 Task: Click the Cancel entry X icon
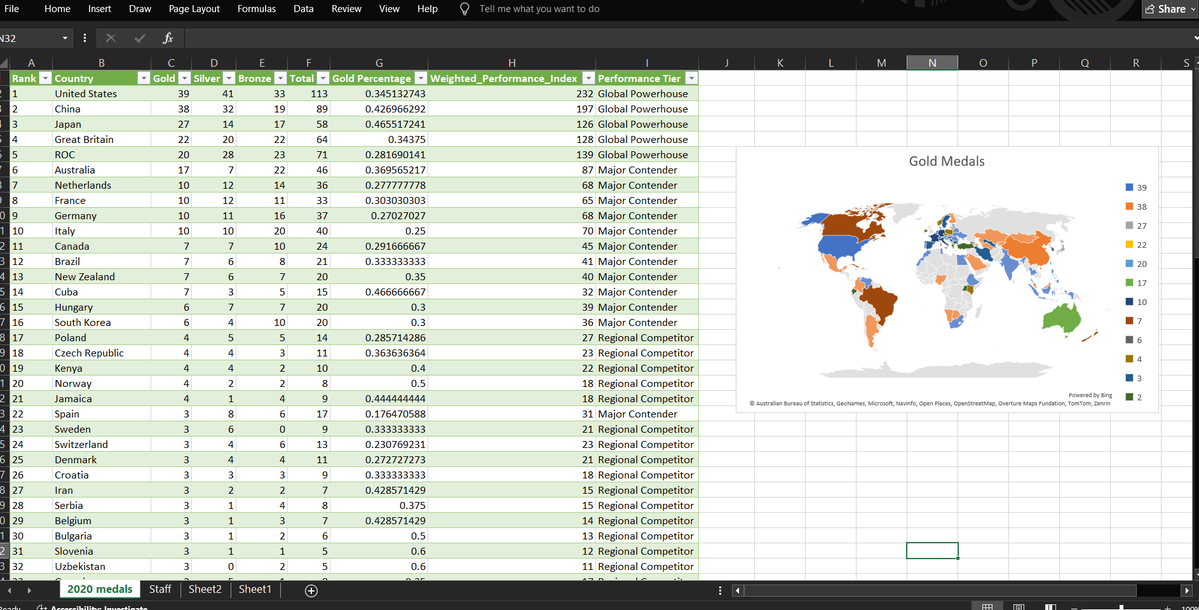click(111, 38)
